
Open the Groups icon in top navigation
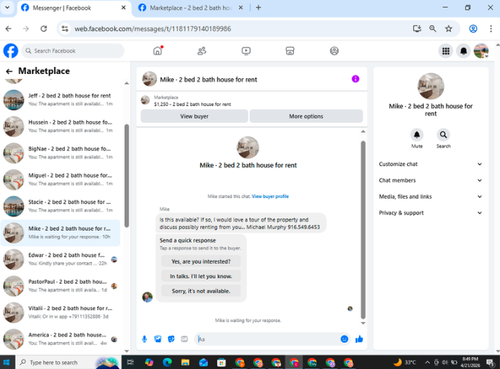pos(334,51)
